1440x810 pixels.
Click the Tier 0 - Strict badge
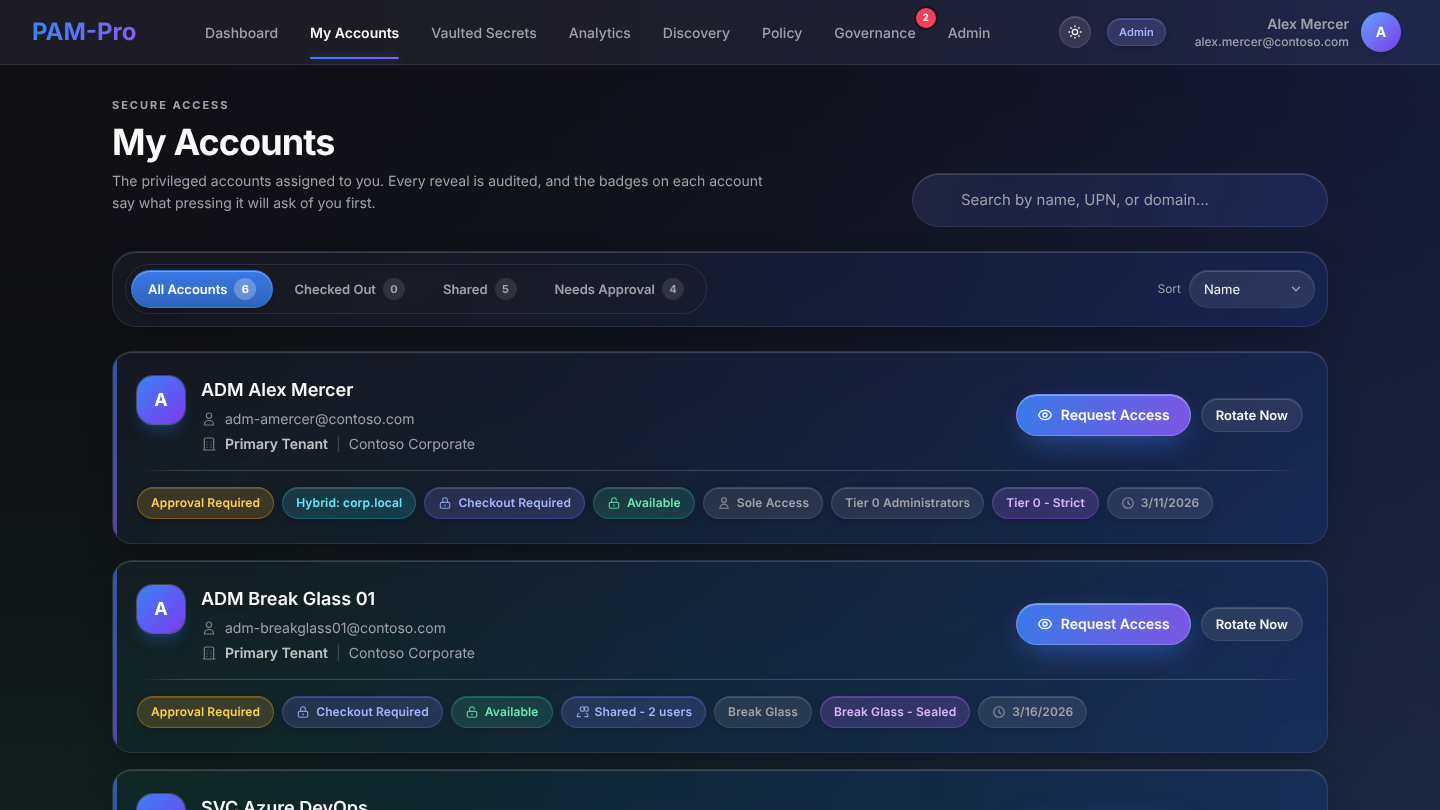[x=1045, y=503]
